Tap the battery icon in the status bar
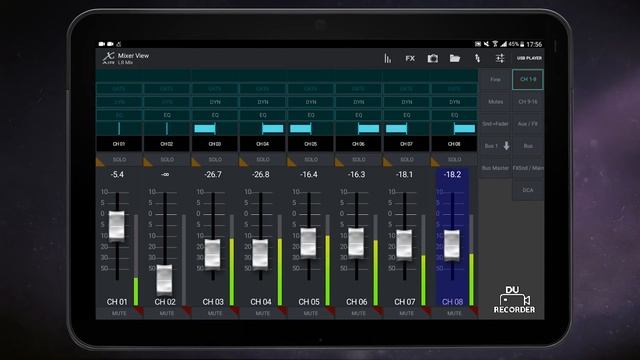The image size is (640, 360). tap(522, 44)
